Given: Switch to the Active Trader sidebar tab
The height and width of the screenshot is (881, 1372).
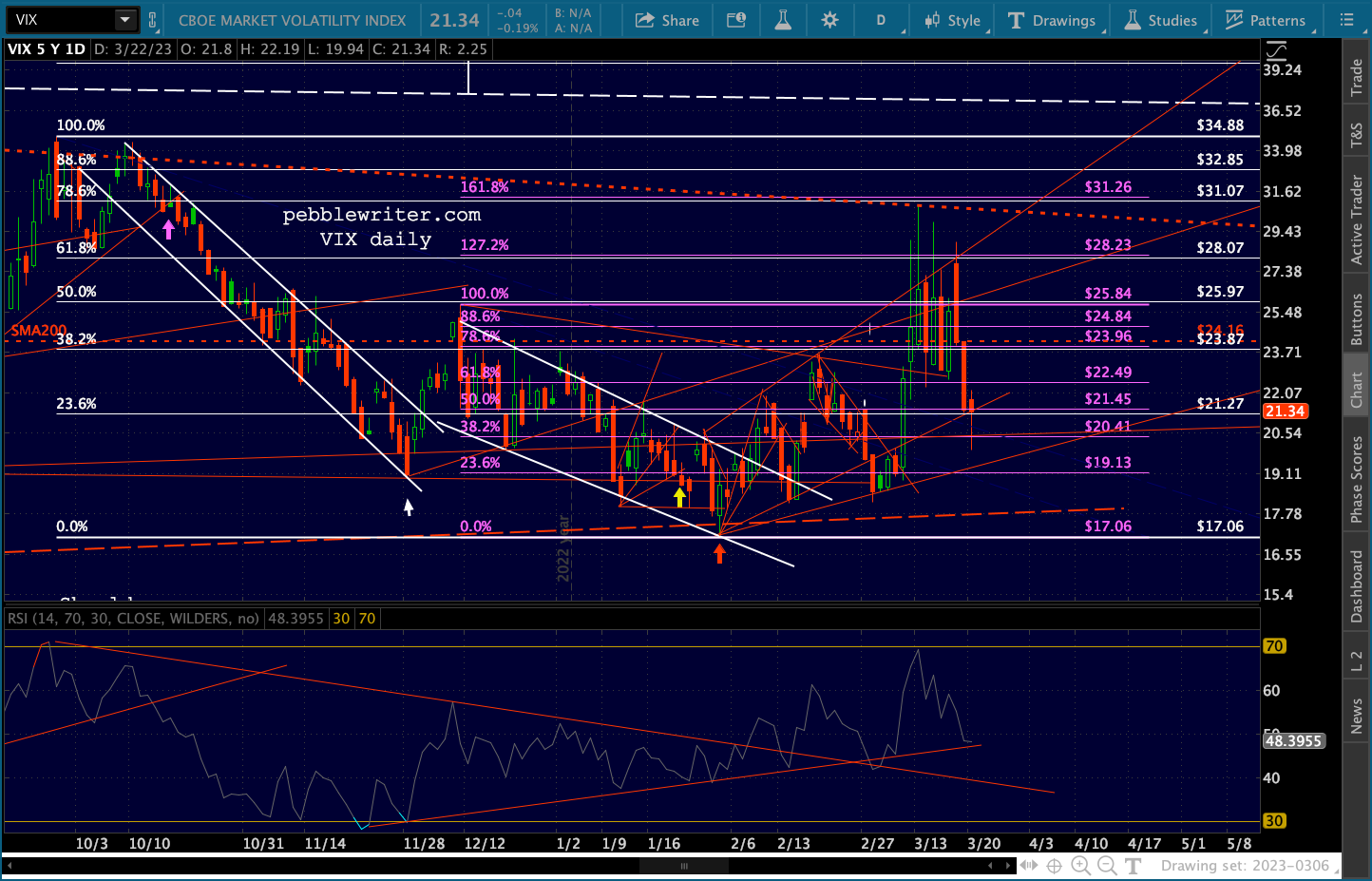Looking at the screenshot, I should coord(1357,220).
